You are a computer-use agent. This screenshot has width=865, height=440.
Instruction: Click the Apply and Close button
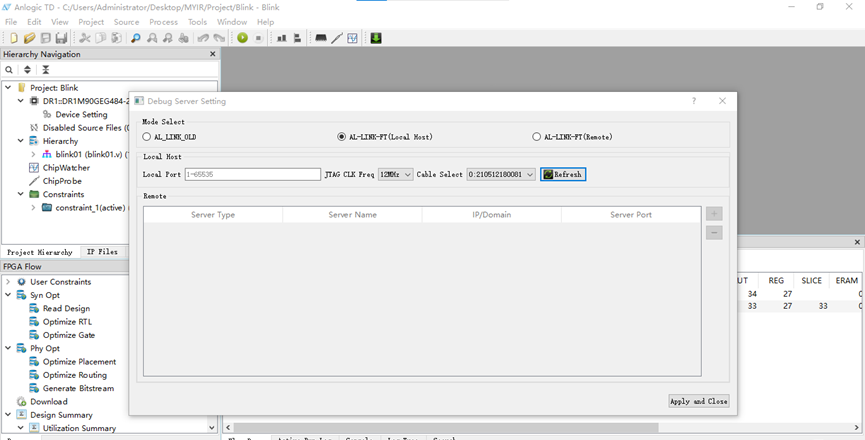coord(698,401)
